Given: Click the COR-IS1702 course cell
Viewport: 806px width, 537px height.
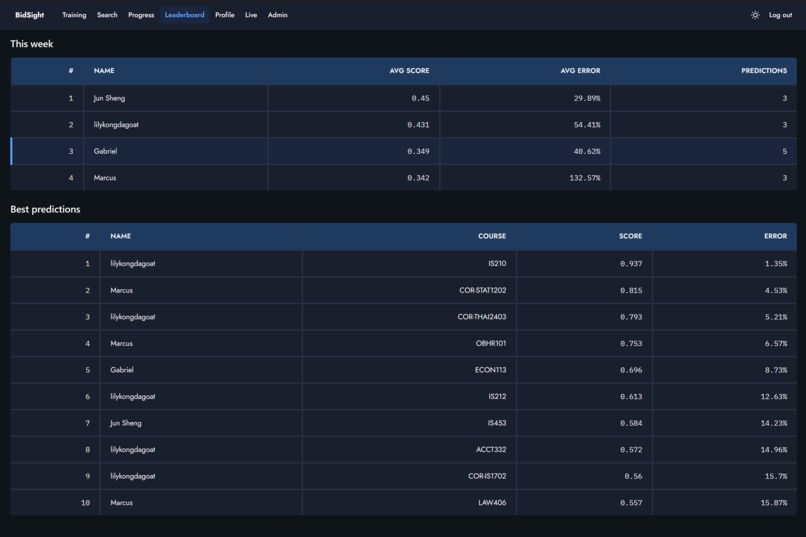Looking at the screenshot, I should point(487,476).
